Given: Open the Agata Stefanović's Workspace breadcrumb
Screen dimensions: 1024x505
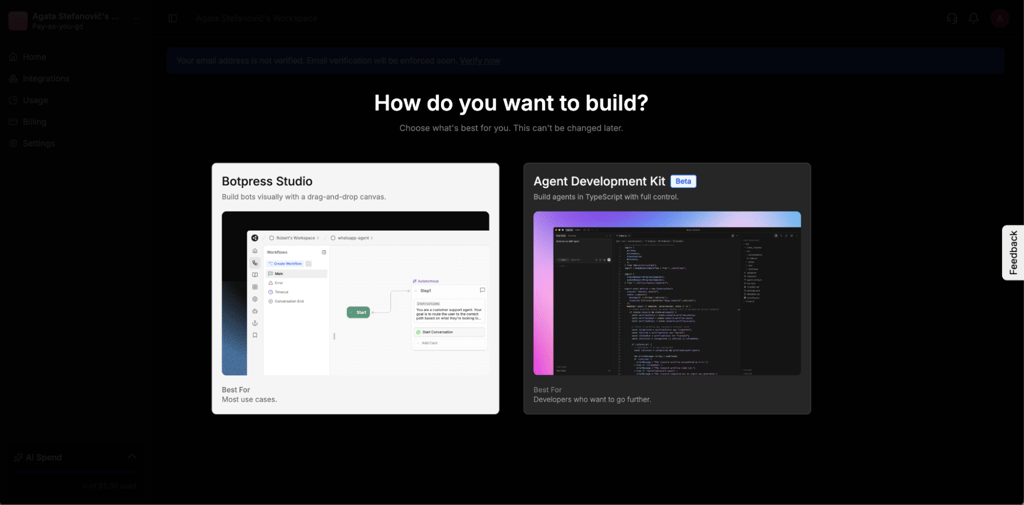Looking at the screenshot, I should [x=257, y=18].
